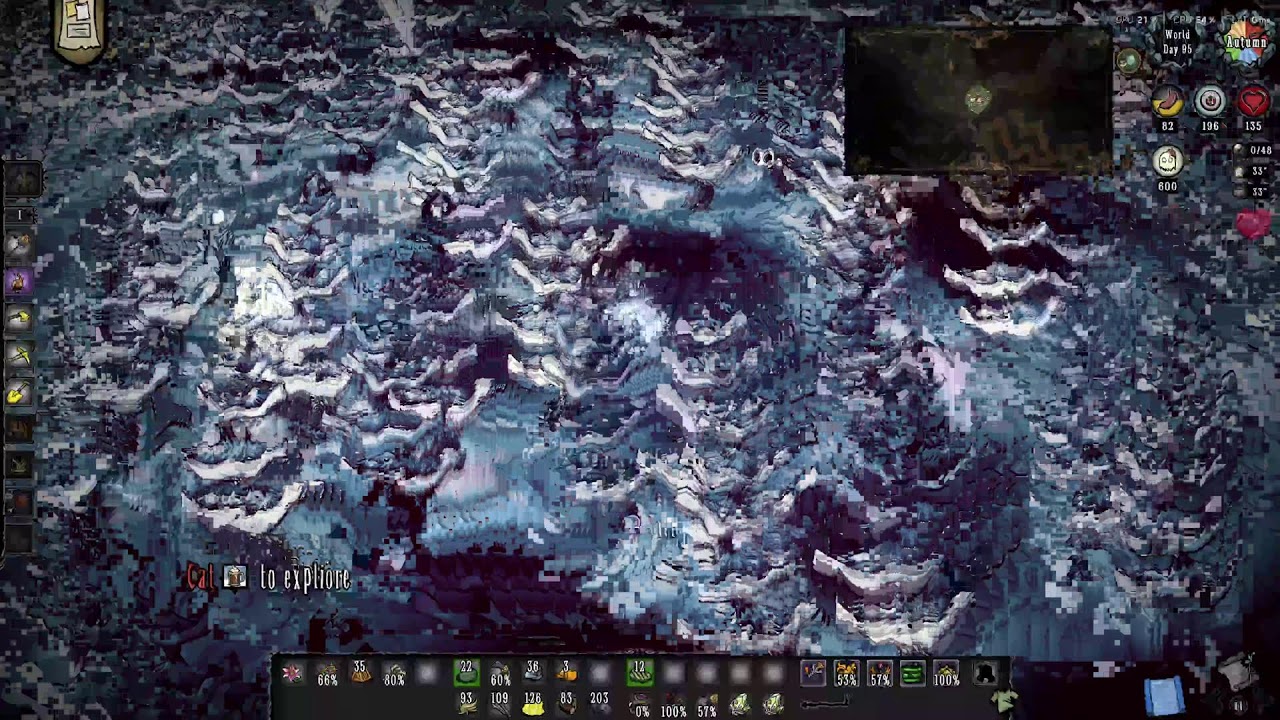Click the World Day 95 label

tap(1178, 42)
